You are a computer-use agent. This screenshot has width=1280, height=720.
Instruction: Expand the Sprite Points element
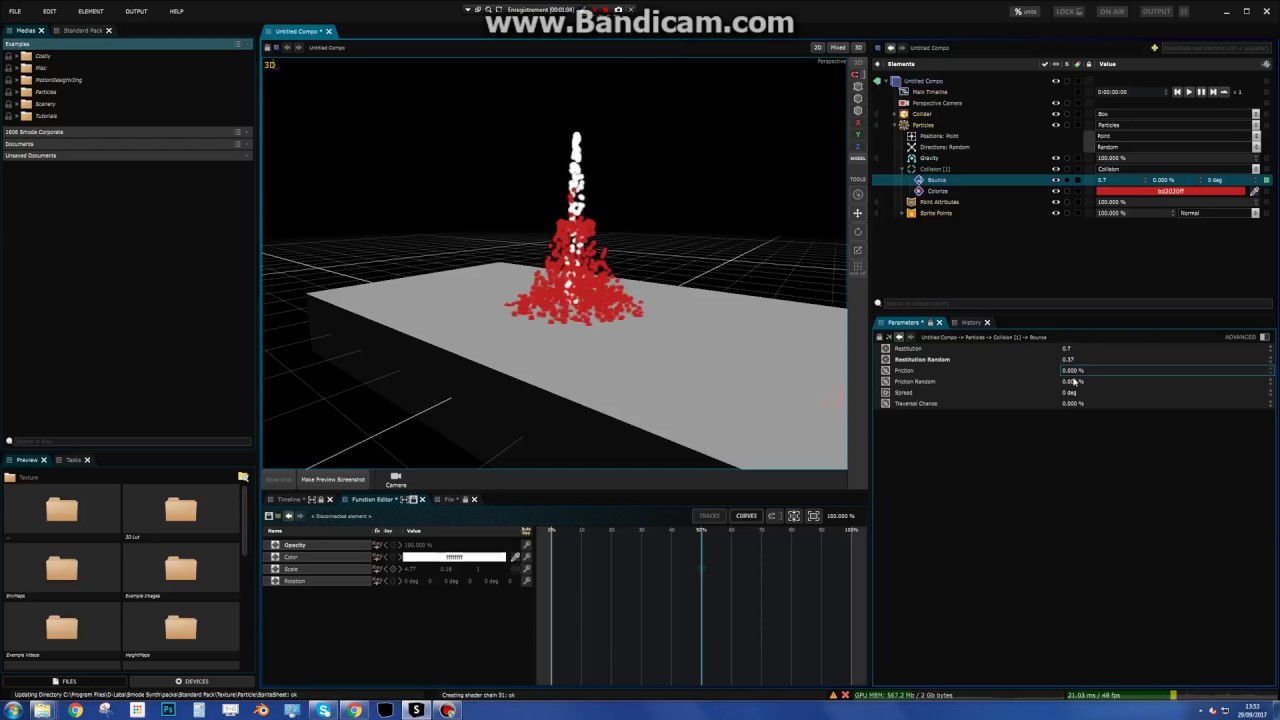pos(902,213)
